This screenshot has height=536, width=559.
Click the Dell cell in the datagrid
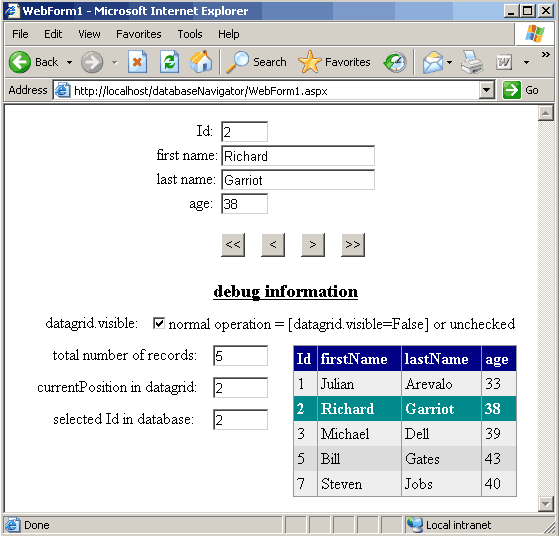point(441,434)
